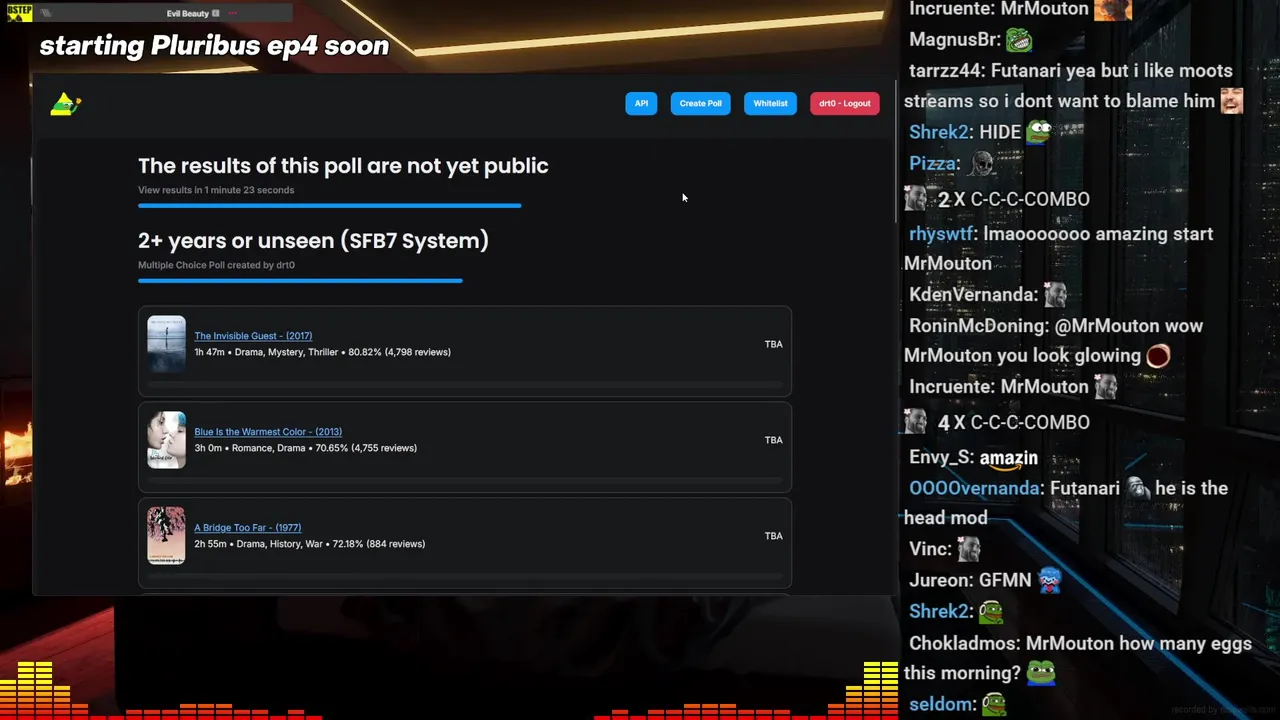Click the Create Poll button
Image resolution: width=1280 pixels, height=720 pixels.
tap(701, 103)
